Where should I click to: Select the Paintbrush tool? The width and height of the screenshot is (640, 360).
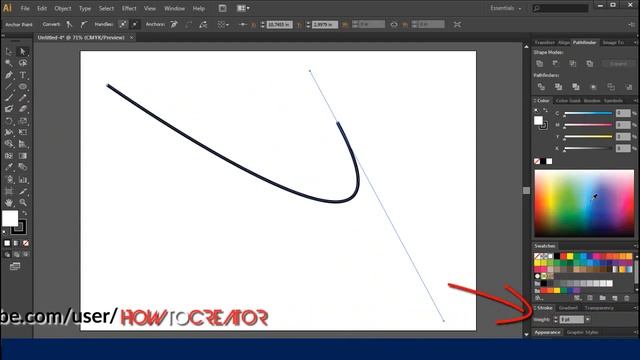[x=9, y=98]
